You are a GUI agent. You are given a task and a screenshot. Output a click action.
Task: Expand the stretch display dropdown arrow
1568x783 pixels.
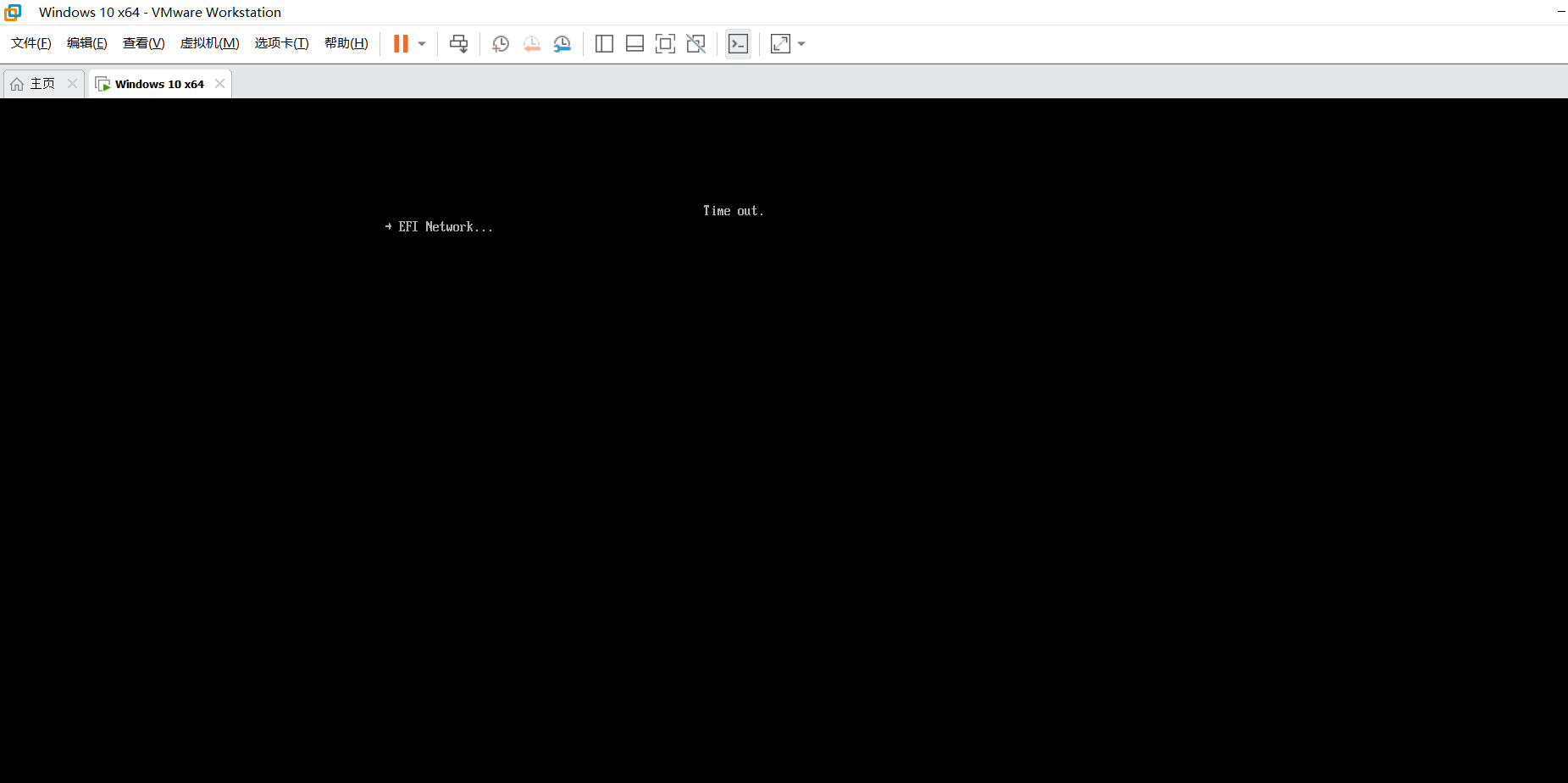click(x=801, y=44)
